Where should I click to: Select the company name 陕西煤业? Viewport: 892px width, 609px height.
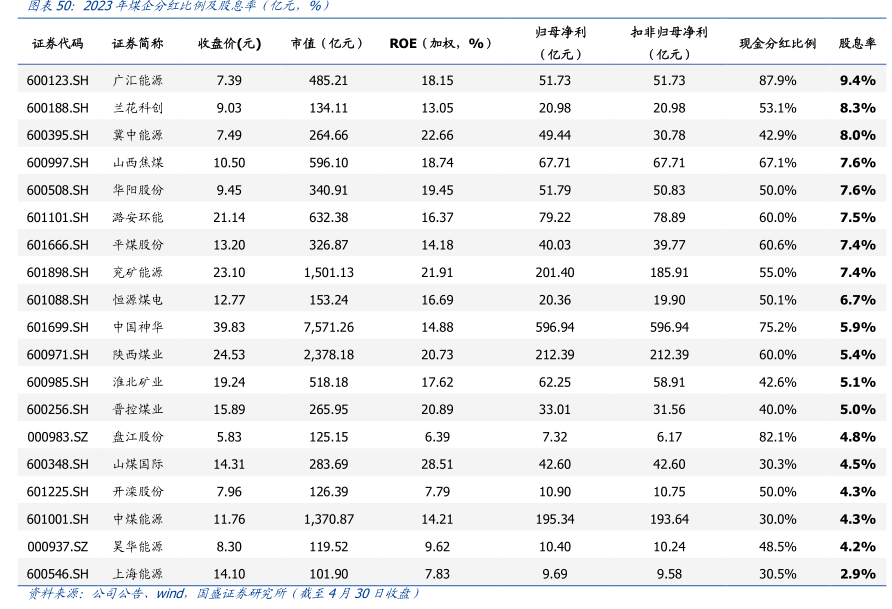click(138, 355)
